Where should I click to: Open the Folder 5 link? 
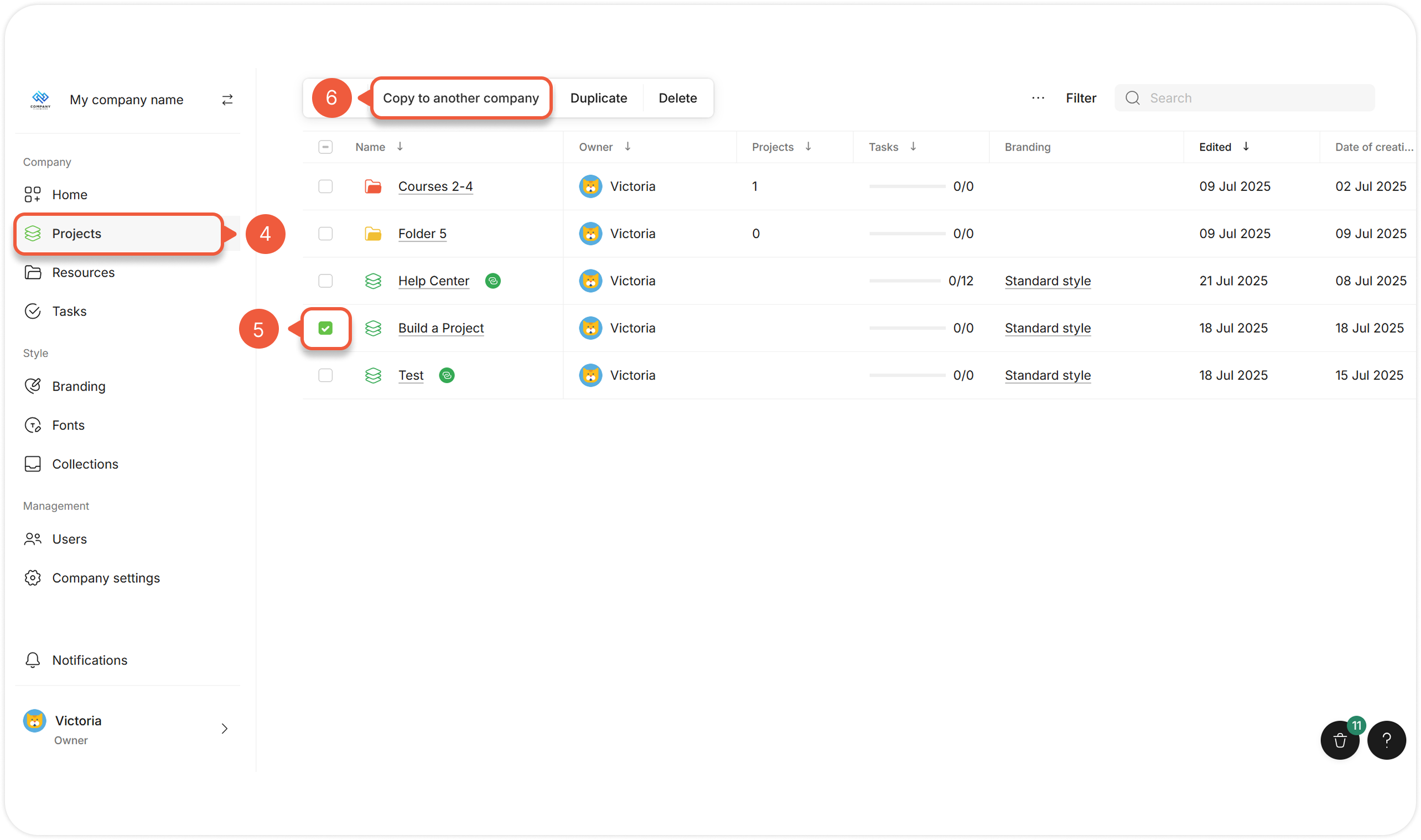coord(422,234)
